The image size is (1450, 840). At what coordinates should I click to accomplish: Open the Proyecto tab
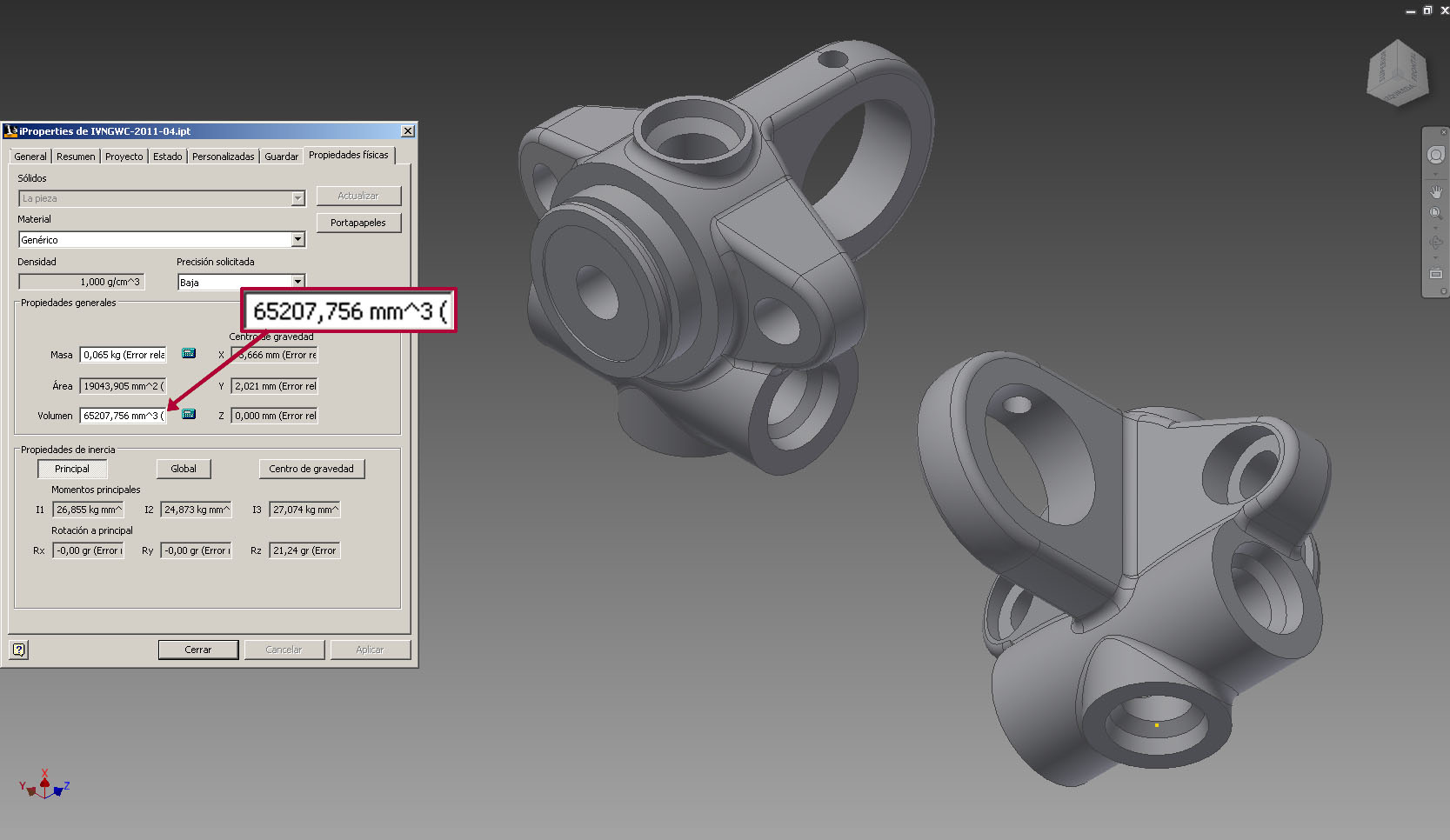tap(124, 157)
